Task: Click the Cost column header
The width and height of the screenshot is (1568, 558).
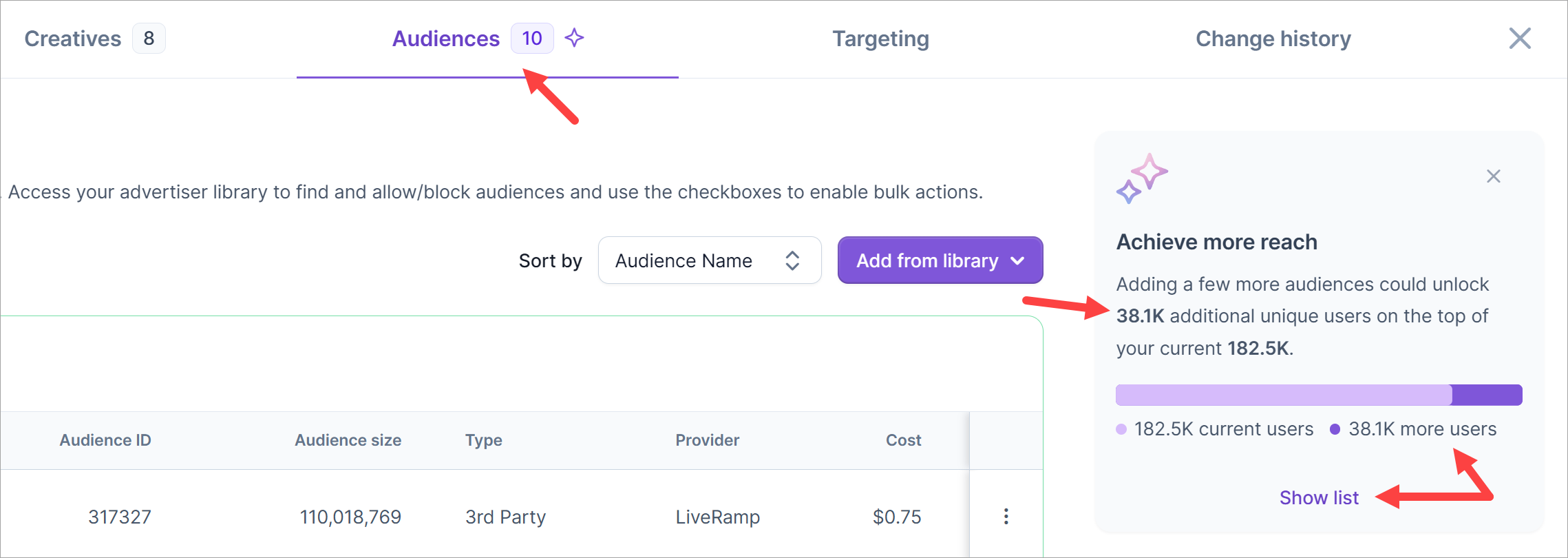Action: [x=903, y=440]
